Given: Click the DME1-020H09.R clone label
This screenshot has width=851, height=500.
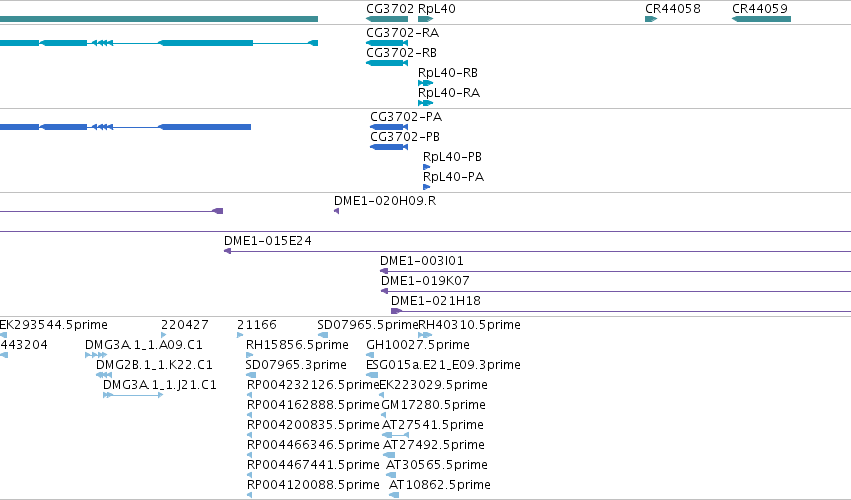Looking at the screenshot, I should click(x=385, y=201).
